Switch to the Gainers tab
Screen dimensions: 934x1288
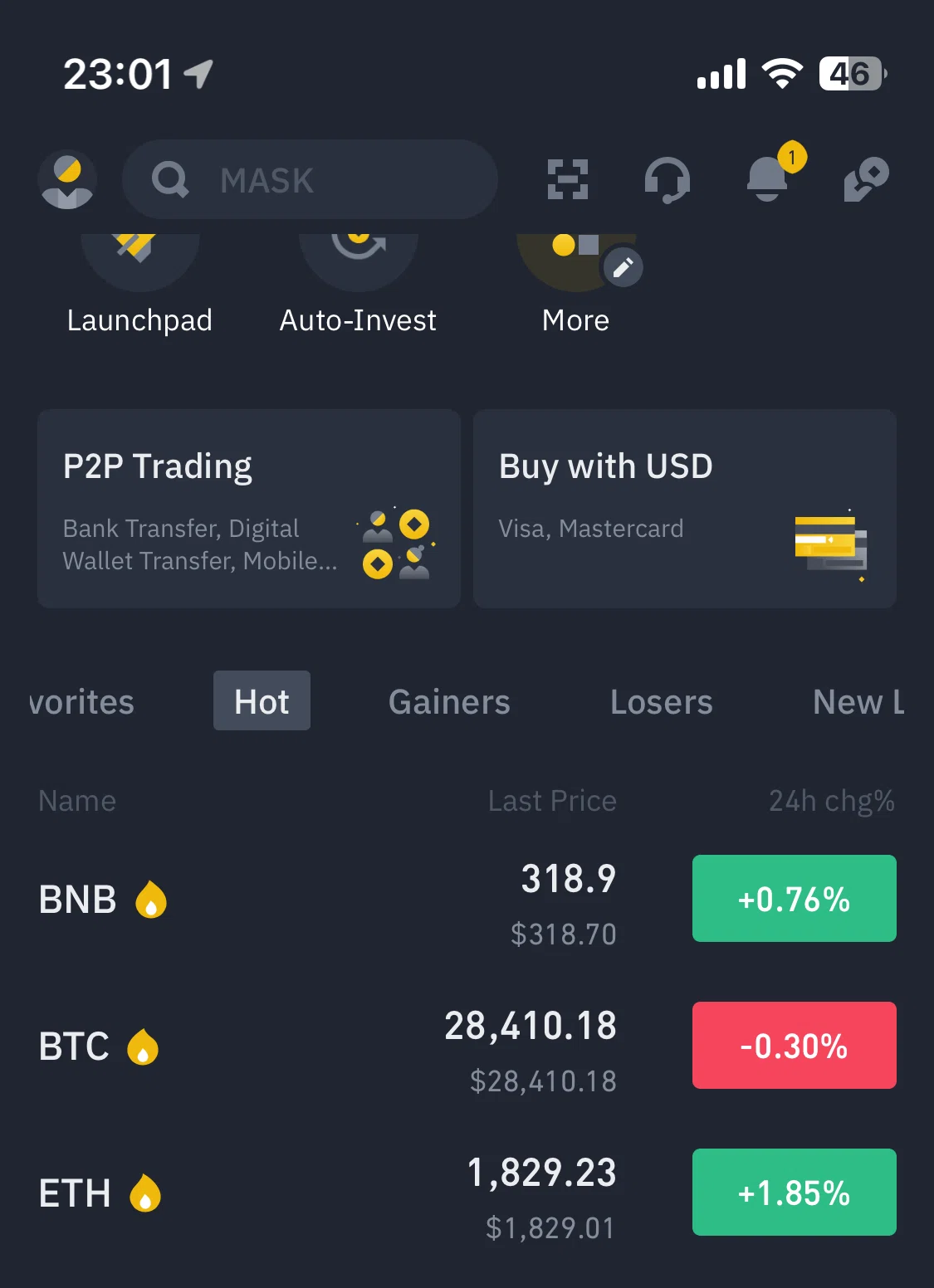point(449,702)
